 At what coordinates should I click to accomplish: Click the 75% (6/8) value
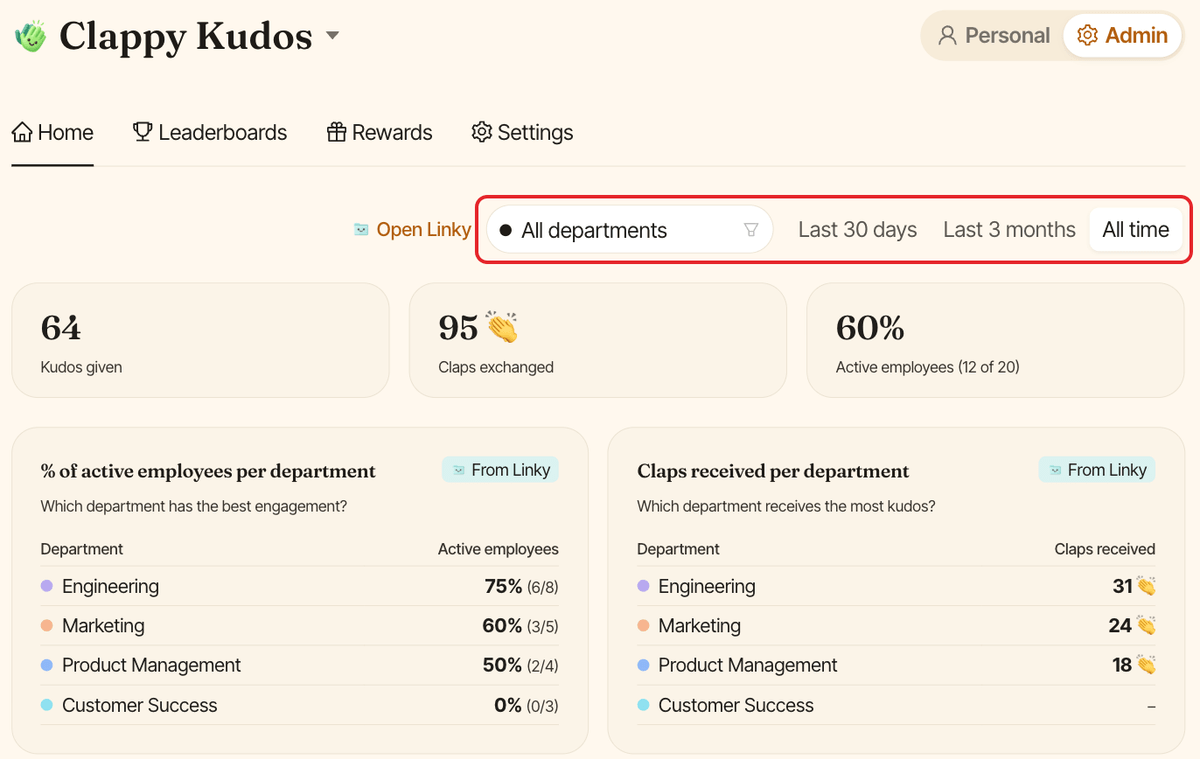[x=521, y=587]
